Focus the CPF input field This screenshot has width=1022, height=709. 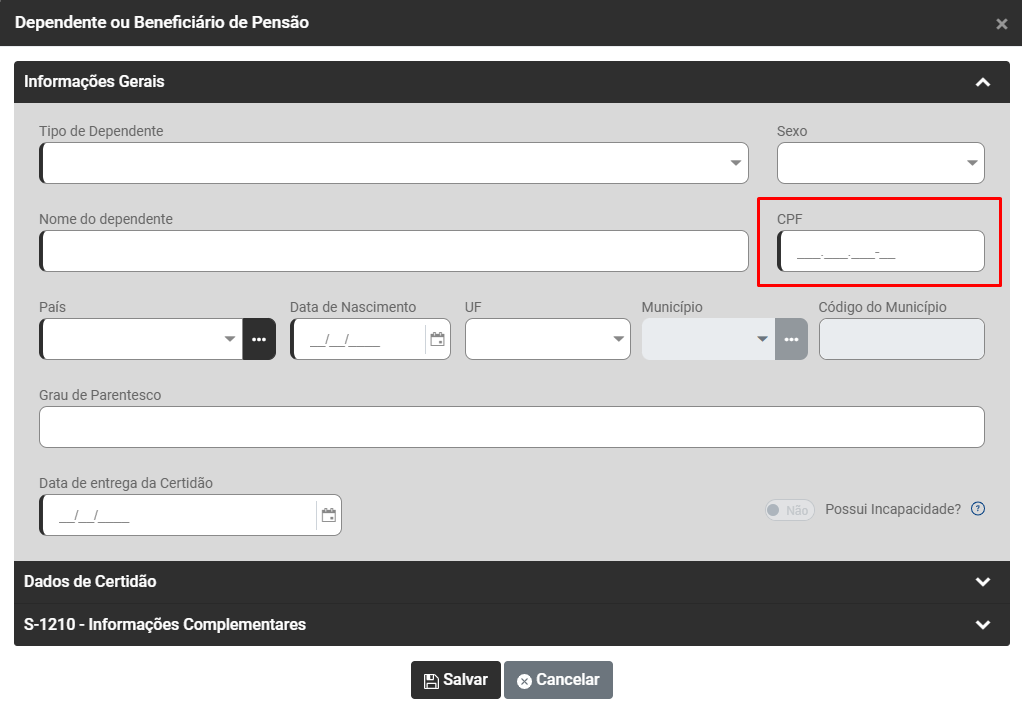point(880,252)
